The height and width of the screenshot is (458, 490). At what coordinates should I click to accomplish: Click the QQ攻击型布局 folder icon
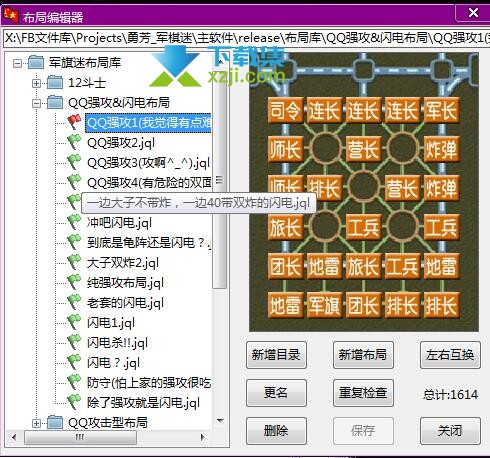point(55,422)
